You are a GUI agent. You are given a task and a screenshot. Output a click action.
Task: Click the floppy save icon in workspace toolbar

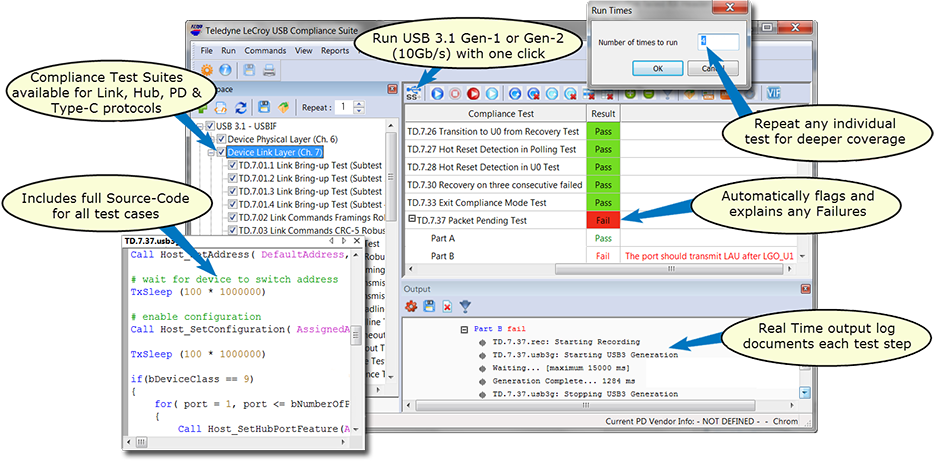(x=264, y=108)
